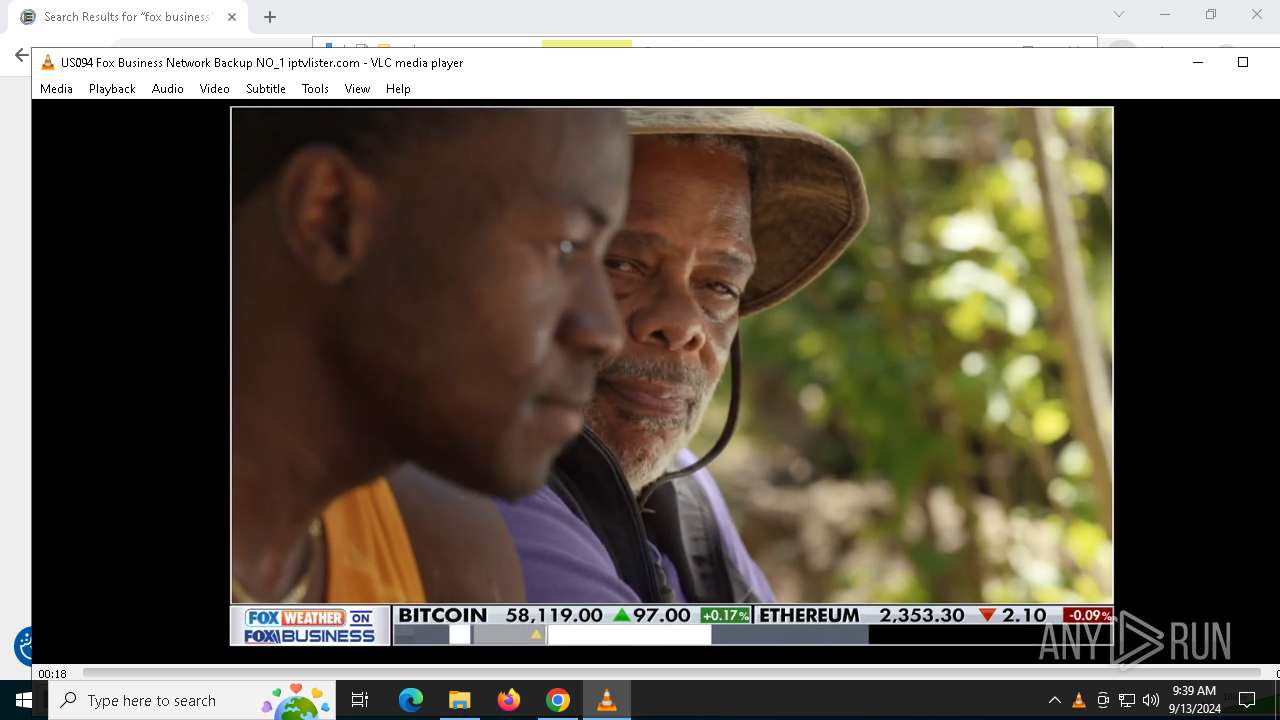The height and width of the screenshot is (720, 1280).
Task: Click the elapsed time 00:18 label
Action: click(x=52, y=674)
